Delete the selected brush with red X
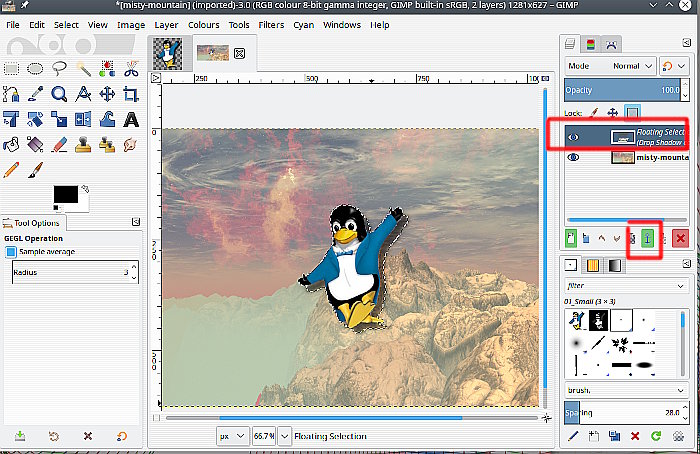The width and height of the screenshot is (700, 454). 635,436
